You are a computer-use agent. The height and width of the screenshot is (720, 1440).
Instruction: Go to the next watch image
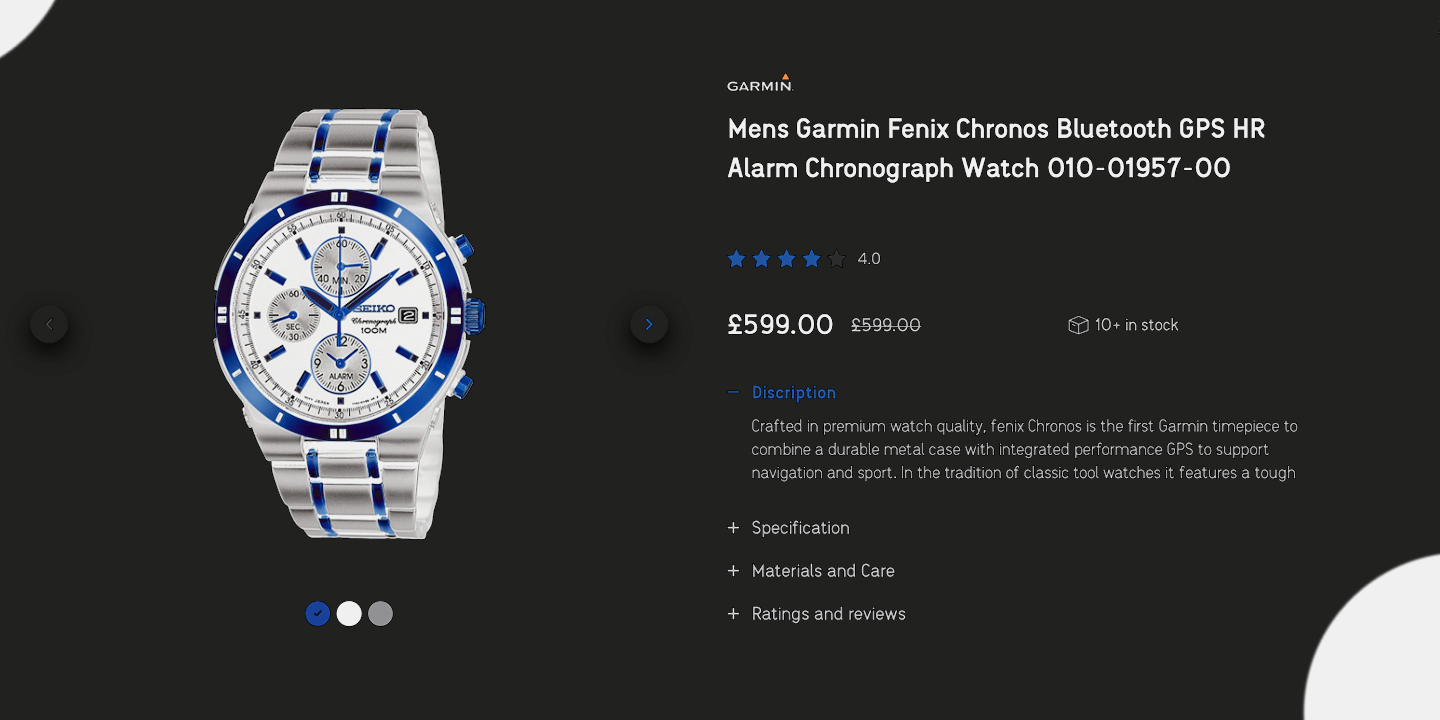(649, 324)
